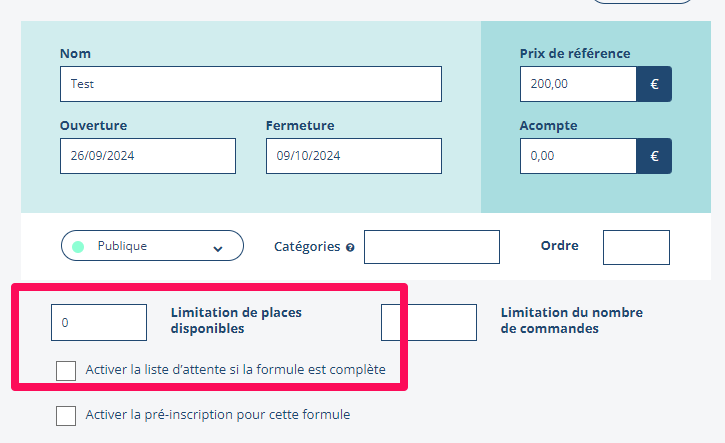725x443 pixels.
Task: Click the euro icon beside Prix de référence
Action: click(654, 84)
